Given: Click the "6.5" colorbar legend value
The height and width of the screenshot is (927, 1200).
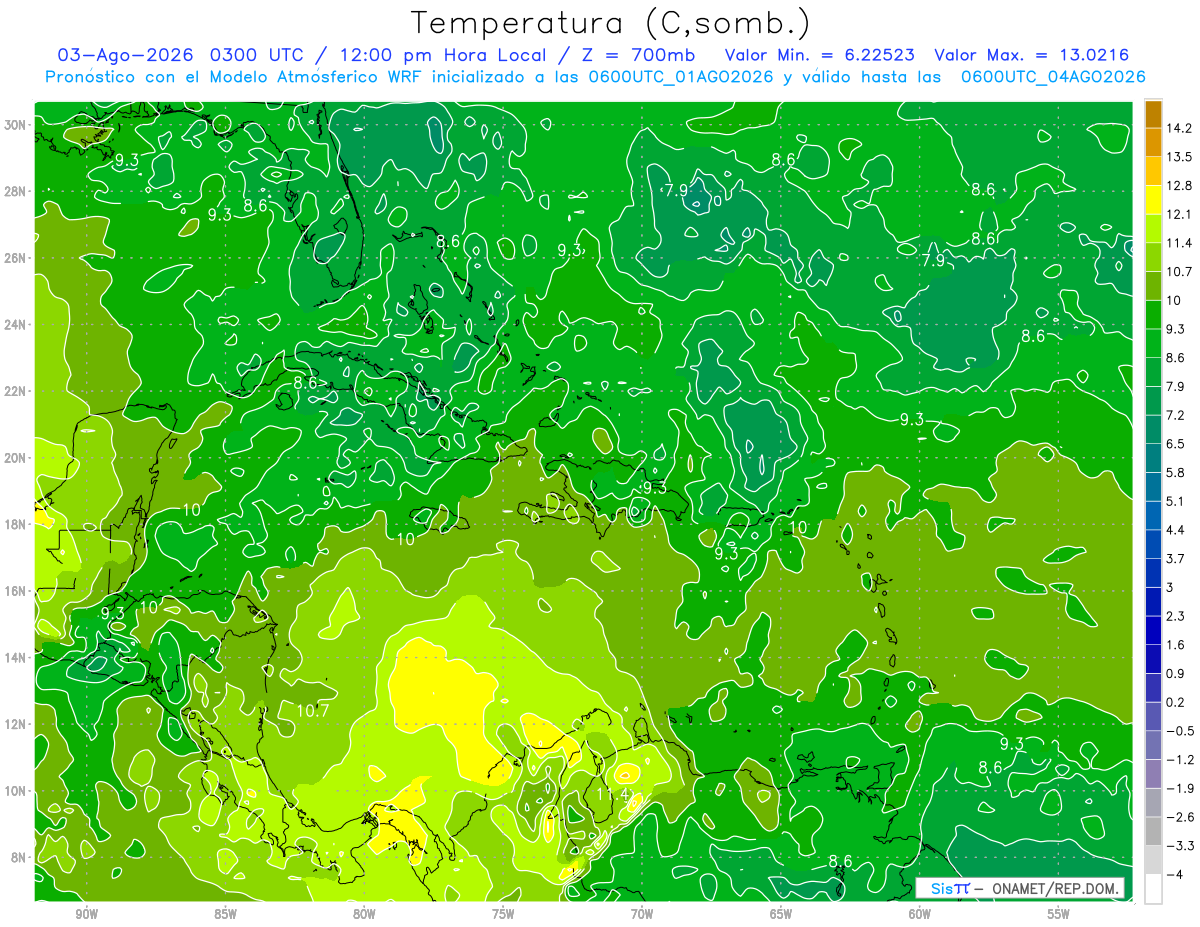Looking at the screenshot, I should point(1176,443).
